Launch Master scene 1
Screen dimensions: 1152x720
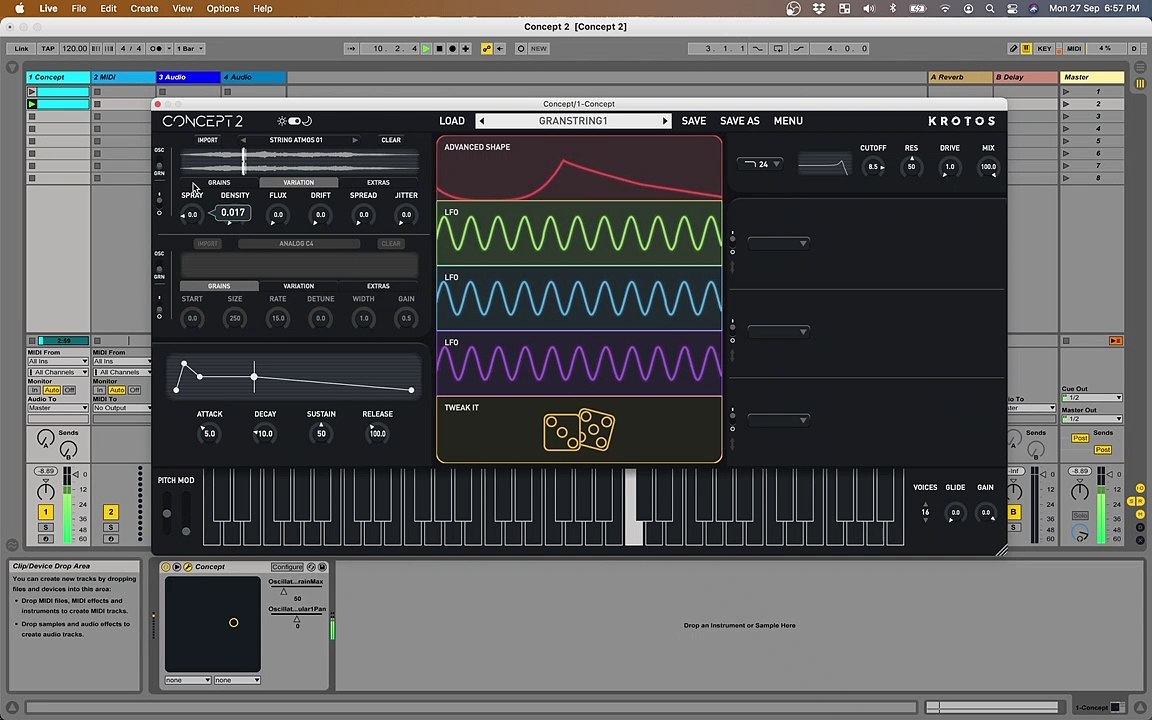tap(1066, 92)
